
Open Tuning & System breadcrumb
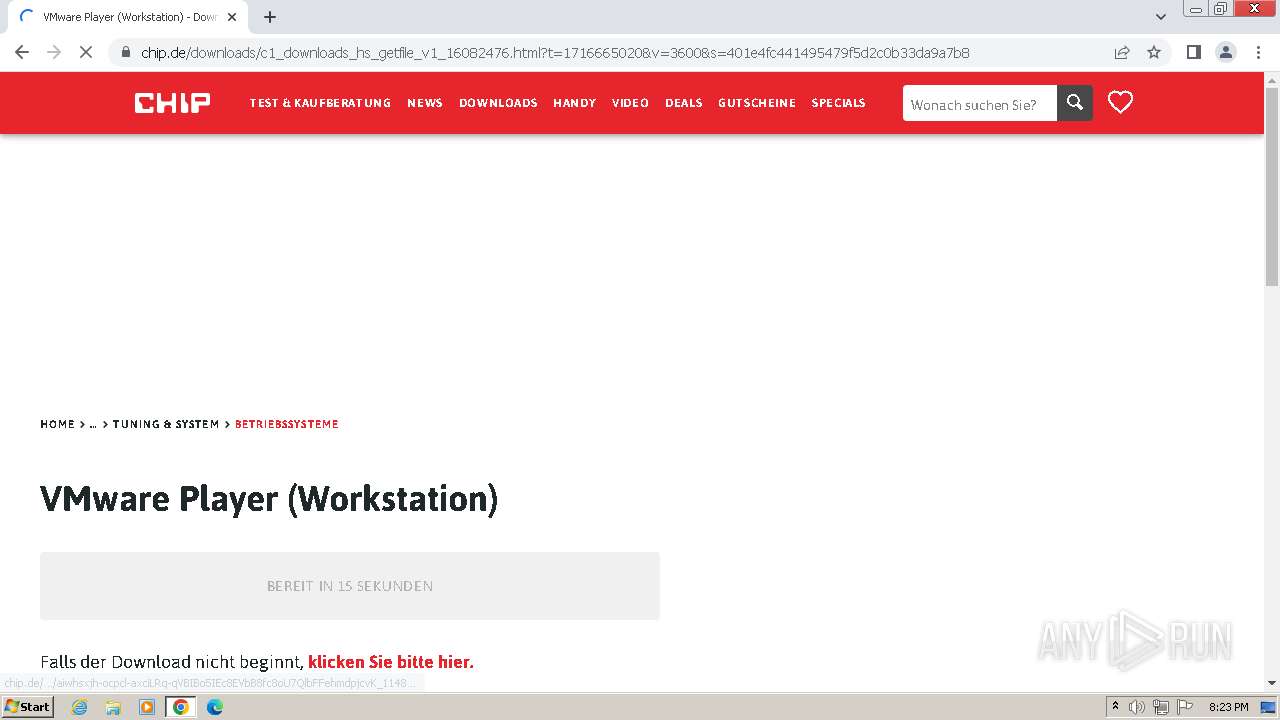click(165, 424)
